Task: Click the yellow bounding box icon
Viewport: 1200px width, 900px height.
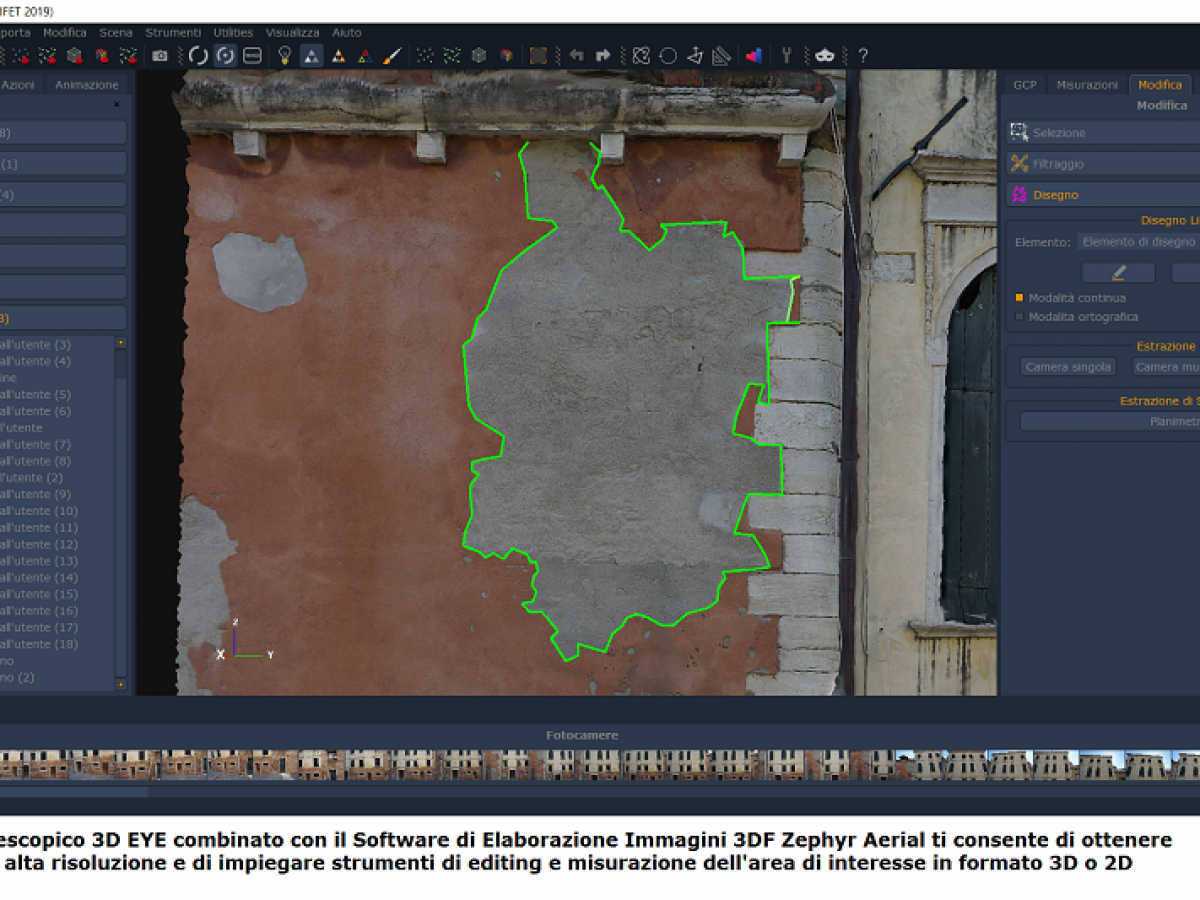Action: 538,55
